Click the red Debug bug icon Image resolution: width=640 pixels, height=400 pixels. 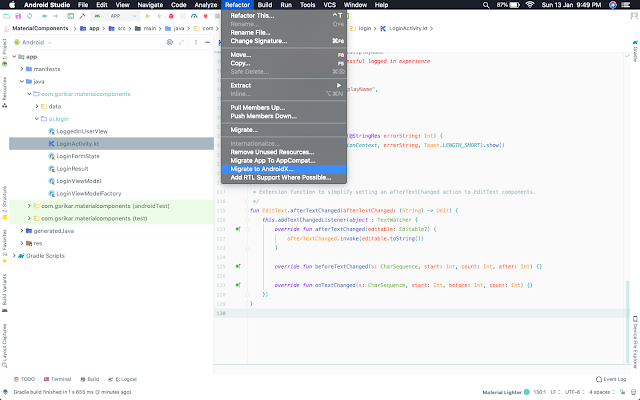pos(171,16)
